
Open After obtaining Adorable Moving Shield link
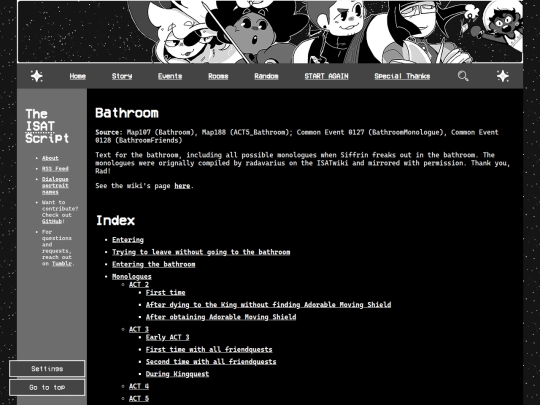point(221,317)
